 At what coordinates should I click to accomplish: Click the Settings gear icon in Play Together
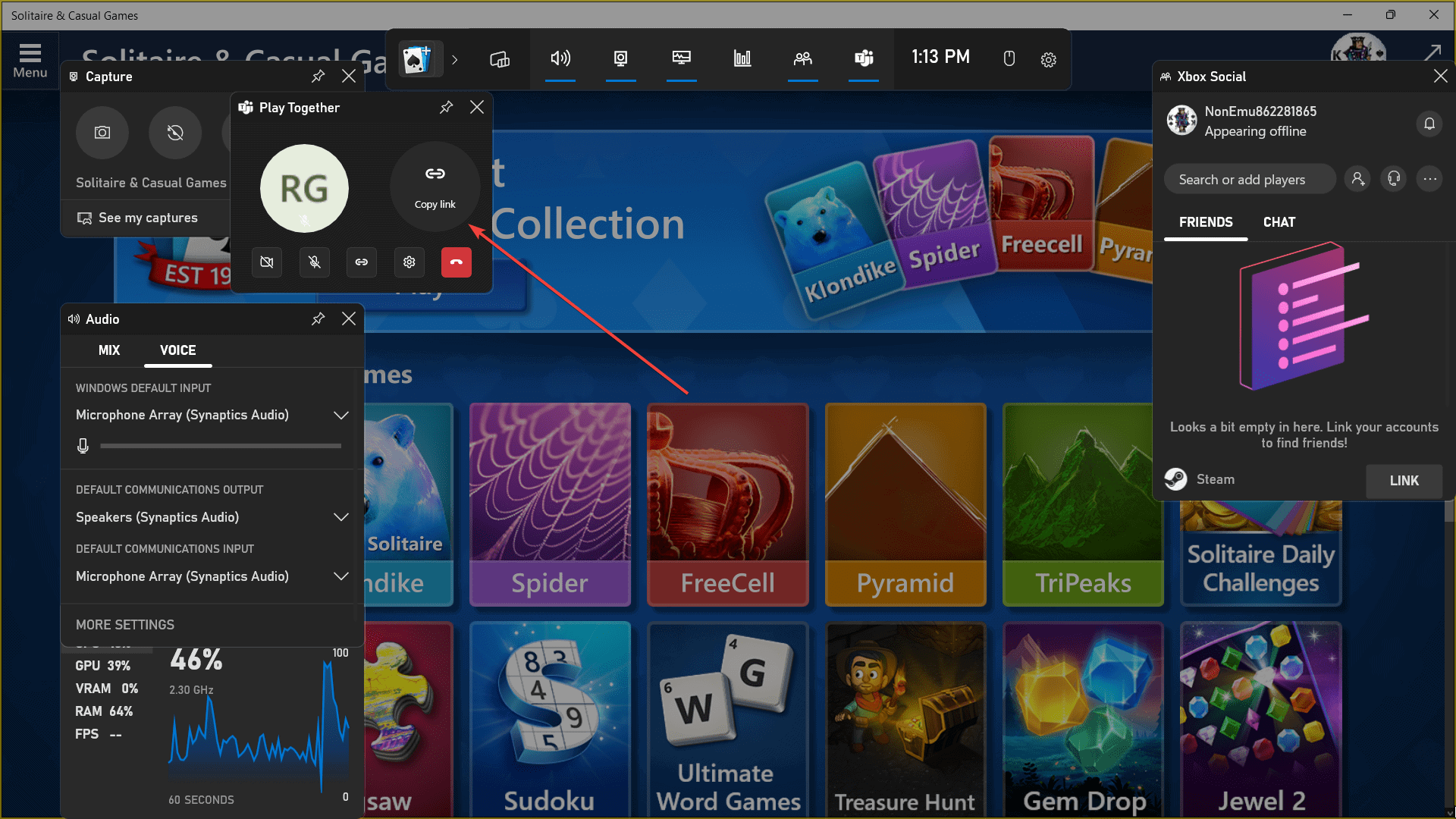pyautogui.click(x=410, y=262)
